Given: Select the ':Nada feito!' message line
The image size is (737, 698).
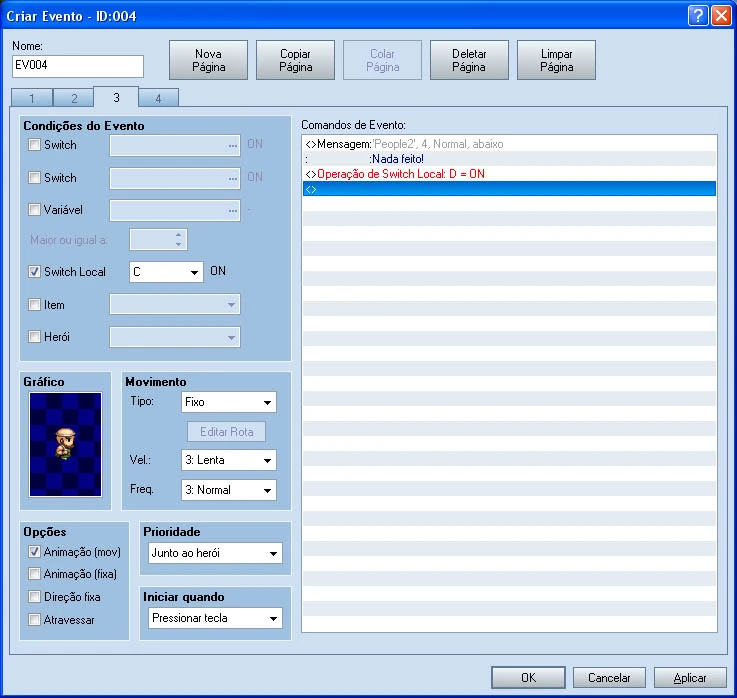Looking at the screenshot, I should click(510, 159).
